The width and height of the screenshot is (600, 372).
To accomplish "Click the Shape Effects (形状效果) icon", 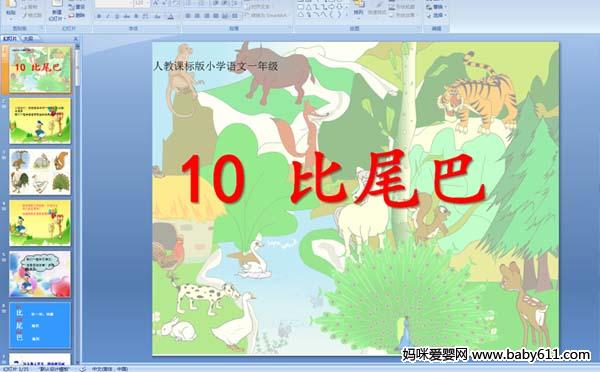I will pos(402,15).
